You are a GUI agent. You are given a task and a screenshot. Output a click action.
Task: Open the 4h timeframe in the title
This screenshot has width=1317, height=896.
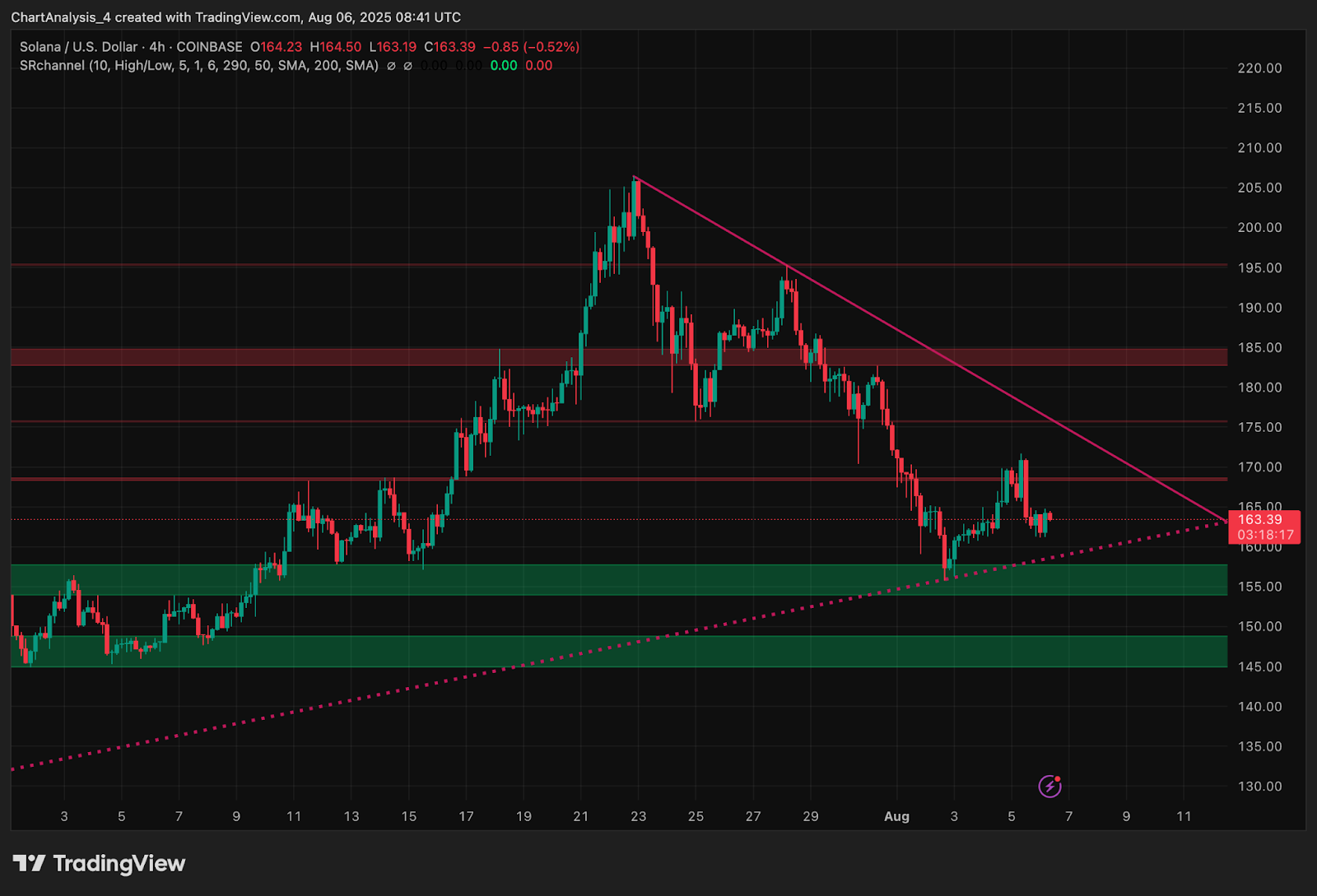click(156, 47)
